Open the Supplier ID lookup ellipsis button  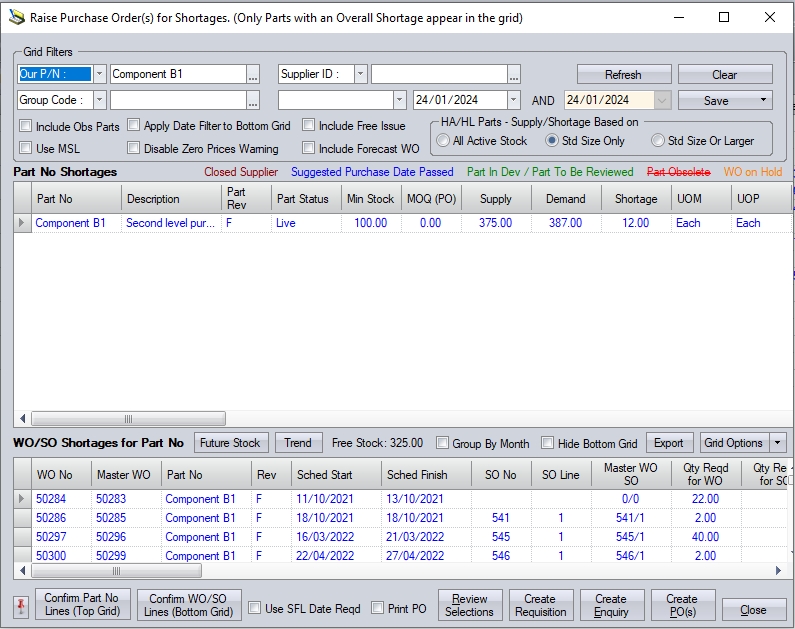pos(514,74)
